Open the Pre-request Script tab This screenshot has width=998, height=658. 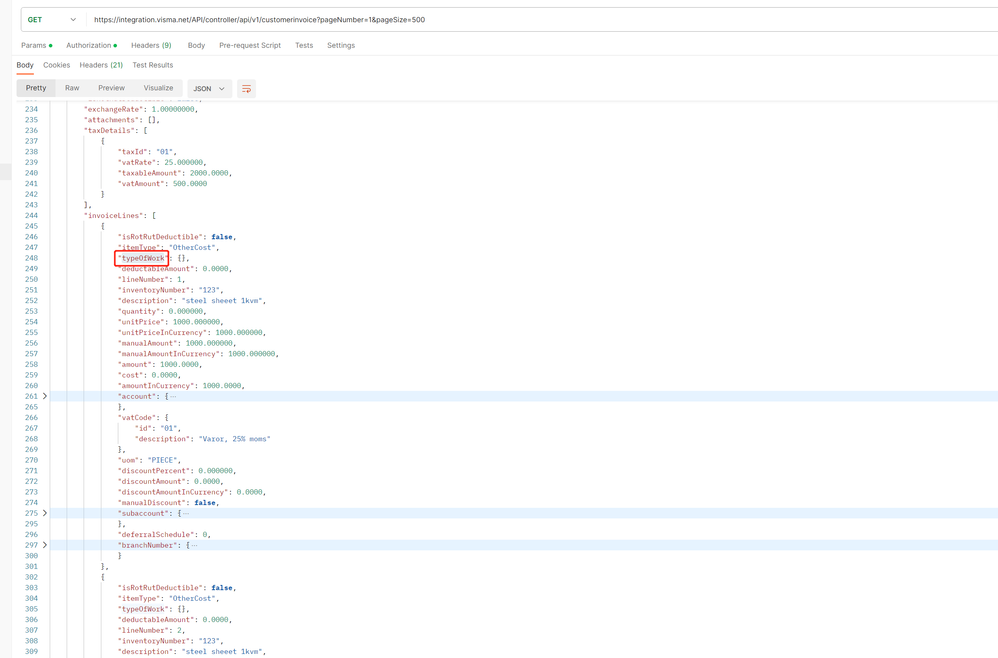tap(250, 45)
